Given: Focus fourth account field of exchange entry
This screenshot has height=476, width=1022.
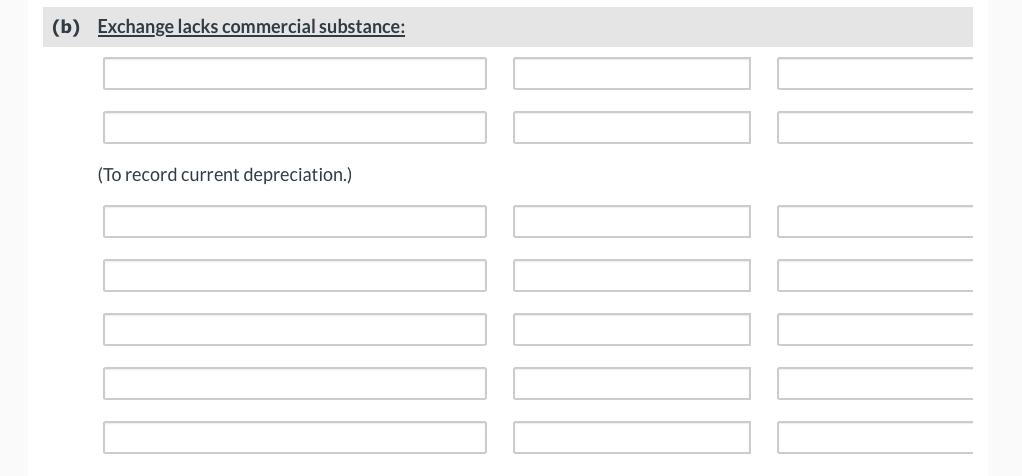Looking at the screenshot, I should click(294, 383).
